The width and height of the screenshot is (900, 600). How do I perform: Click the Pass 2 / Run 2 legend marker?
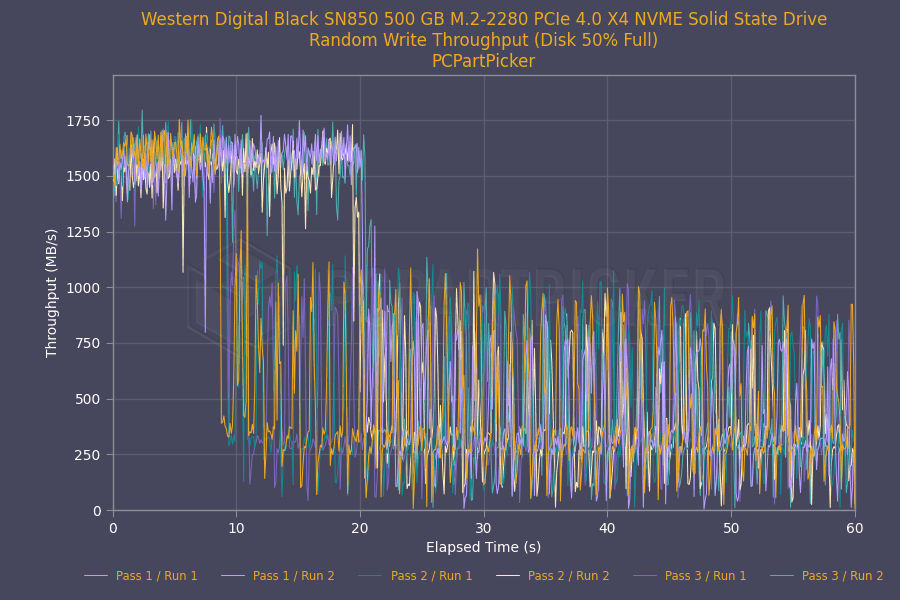click(x=508, y=575)
